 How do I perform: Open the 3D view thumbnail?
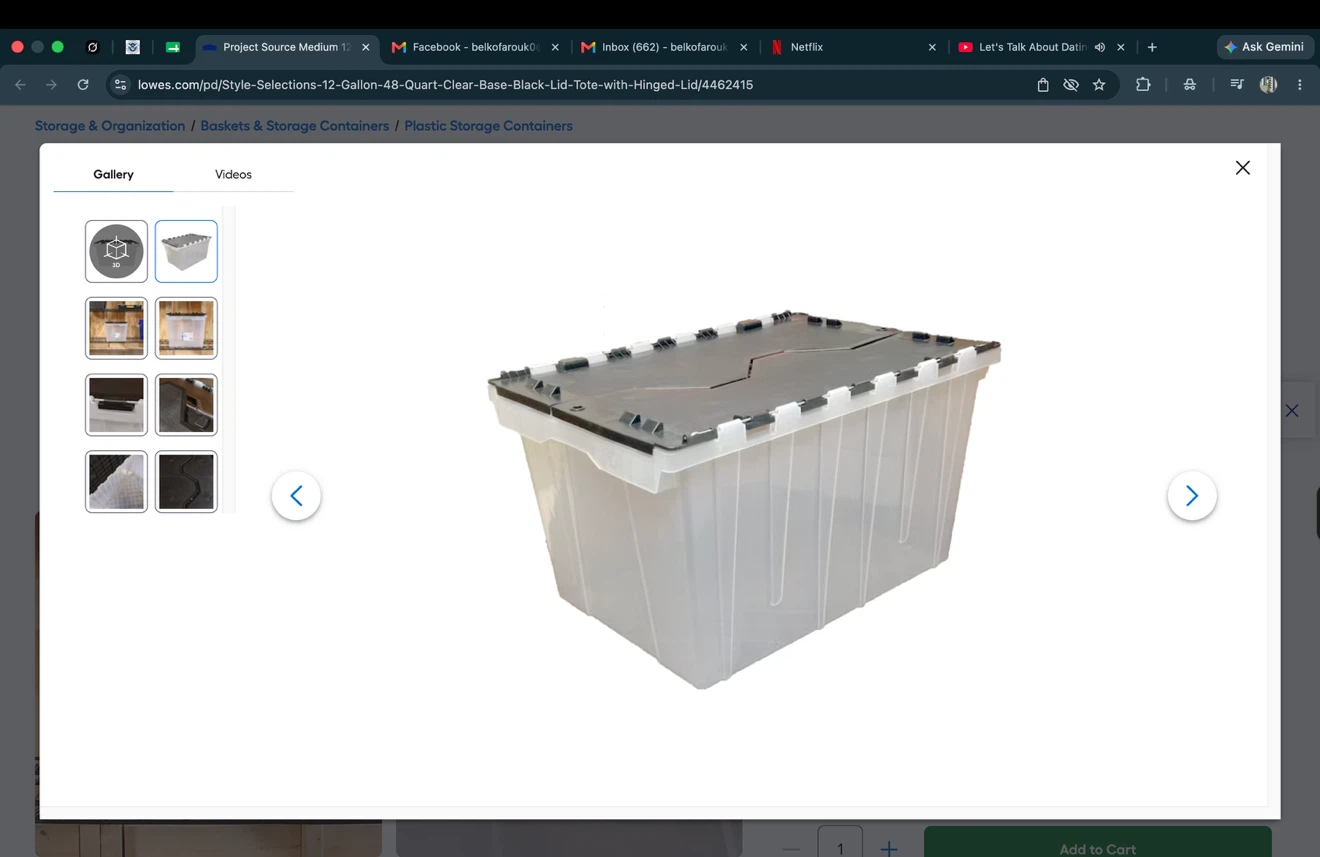tap(116, 251)
